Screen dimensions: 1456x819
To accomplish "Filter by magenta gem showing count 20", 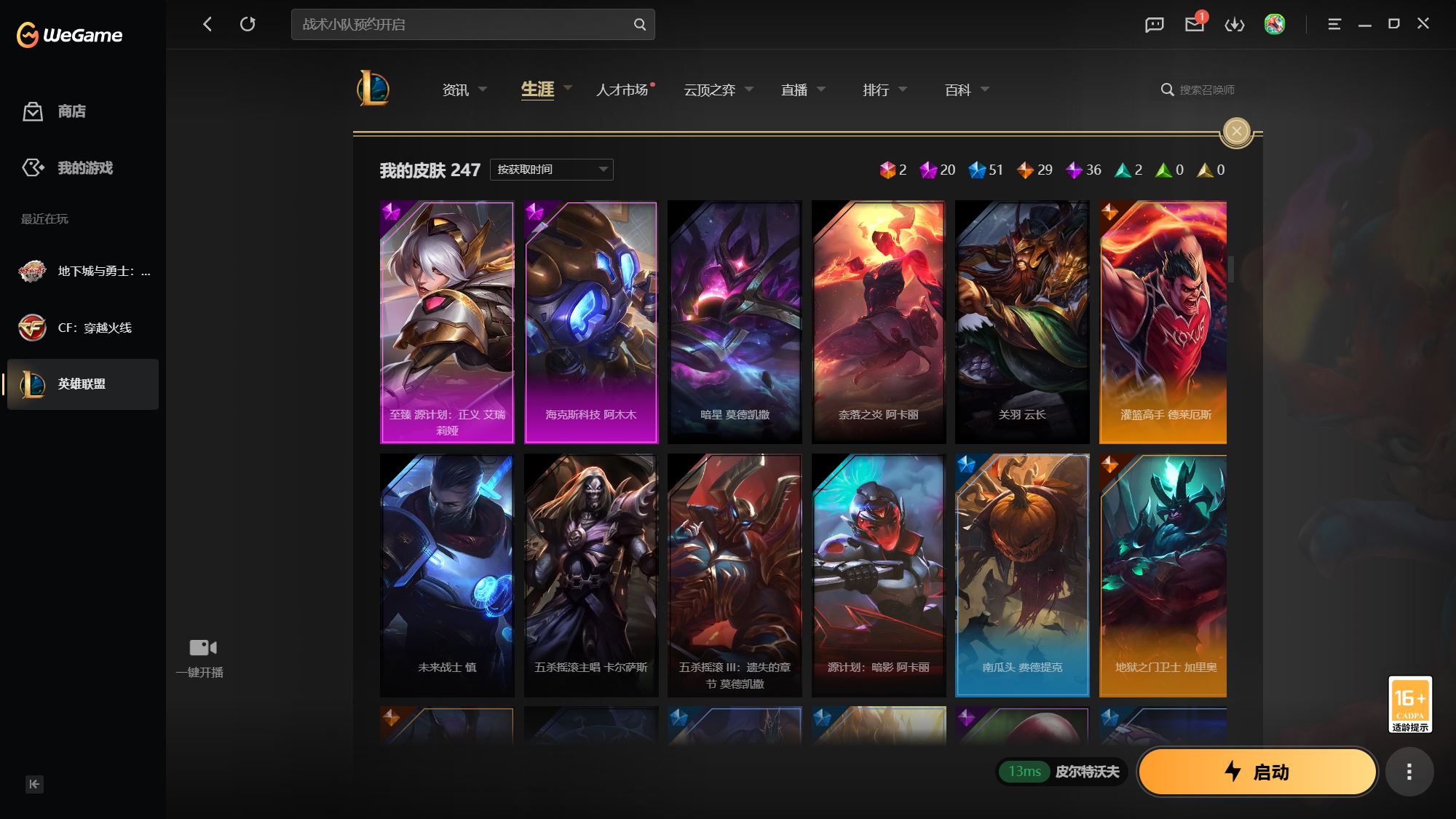I will (928, 170).
